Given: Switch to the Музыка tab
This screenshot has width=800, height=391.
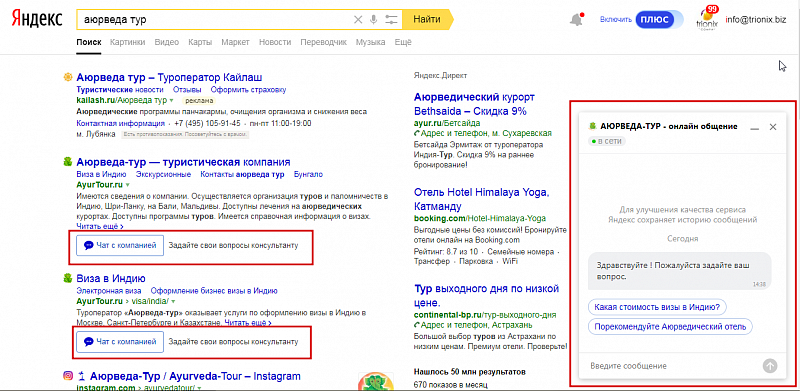Looking at the screenshot, I should pos(370,42).
